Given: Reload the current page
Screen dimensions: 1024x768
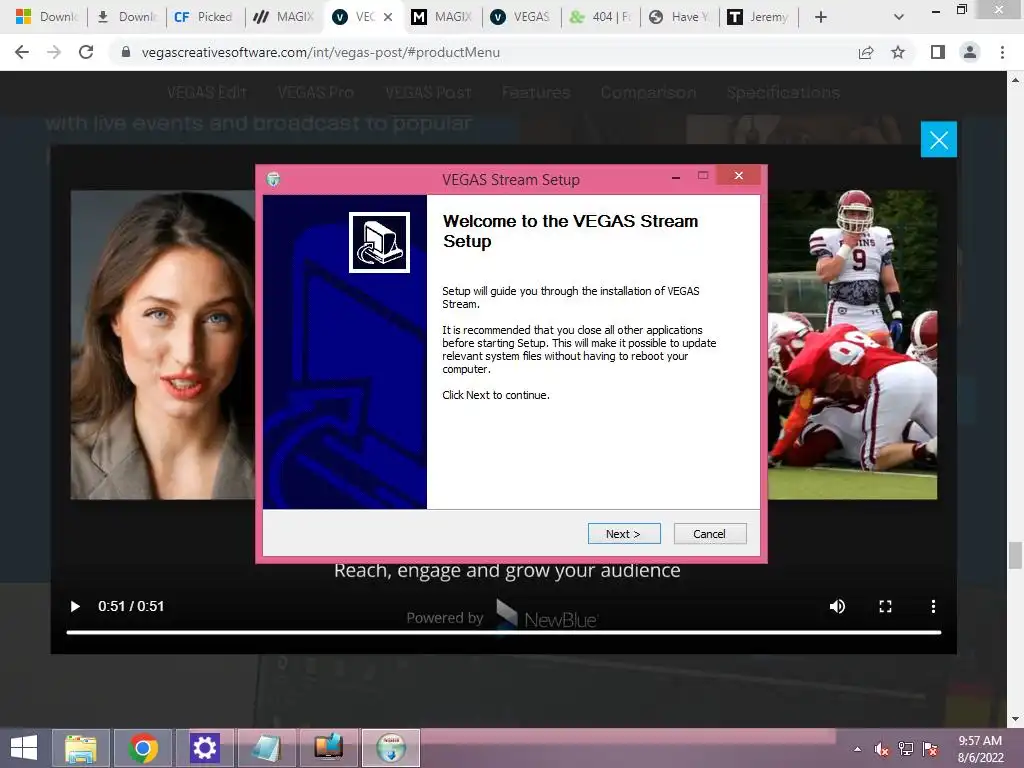Looking at the screenshot, I should coord(86,52).
